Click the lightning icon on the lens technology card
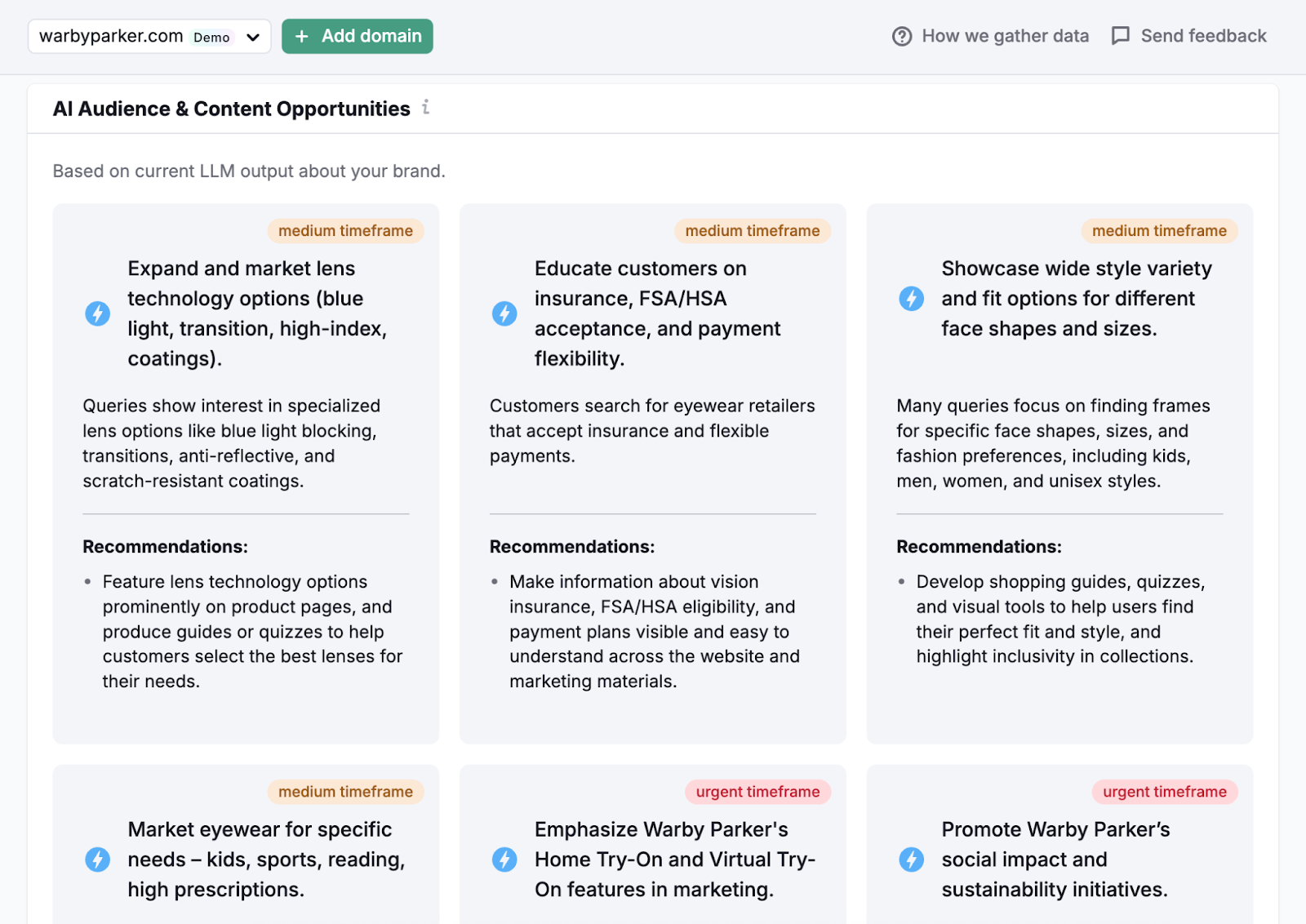 click(98, 313)
